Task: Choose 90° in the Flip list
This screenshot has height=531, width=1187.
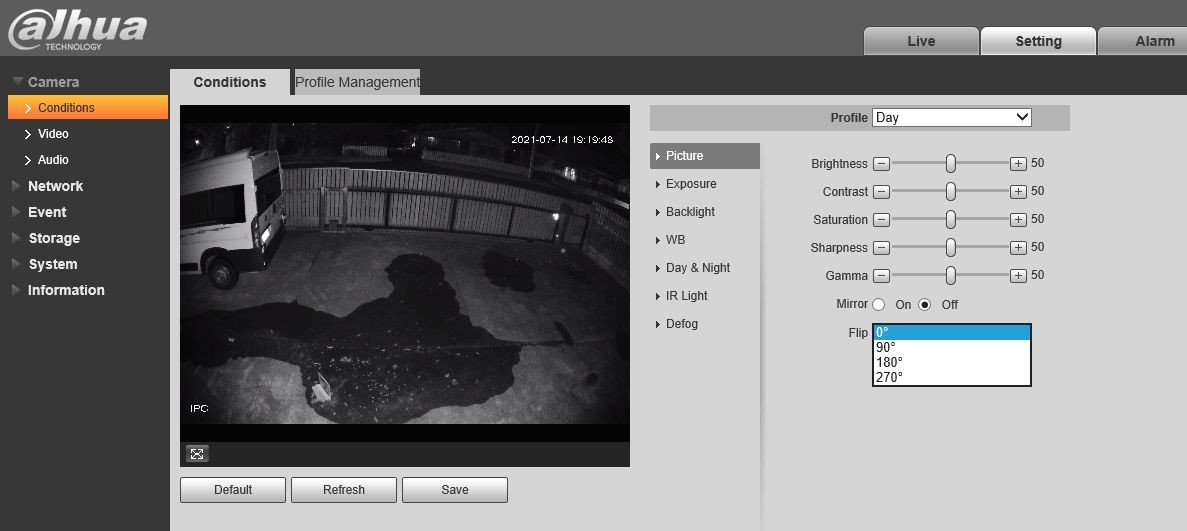Action: coord(952,347)
